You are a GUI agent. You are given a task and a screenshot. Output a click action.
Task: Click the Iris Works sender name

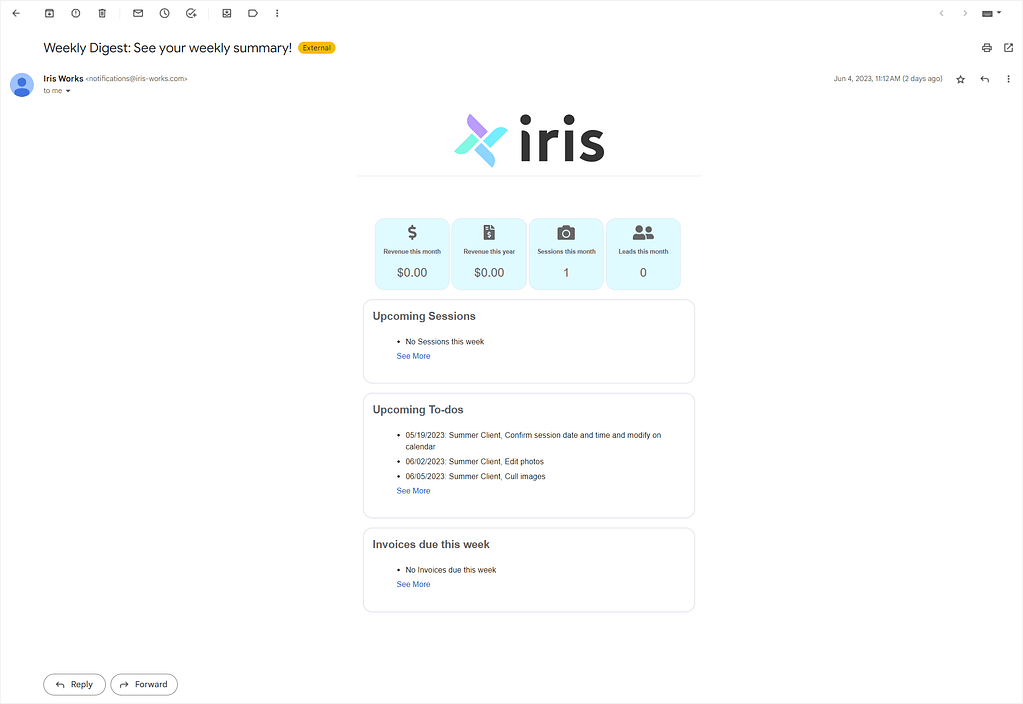tap(63, 78)
